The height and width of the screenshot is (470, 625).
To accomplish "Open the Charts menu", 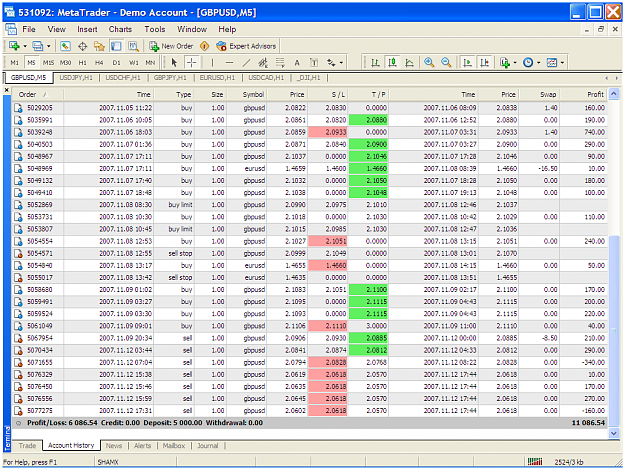I will pyautogui.click(x=120, y=29).
